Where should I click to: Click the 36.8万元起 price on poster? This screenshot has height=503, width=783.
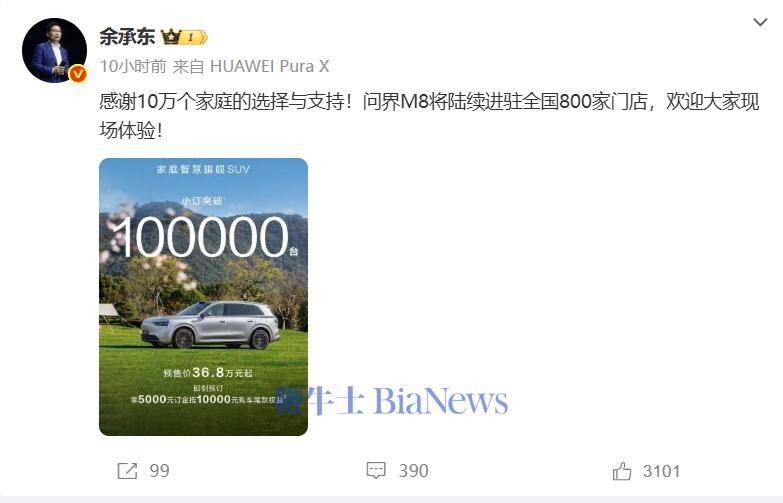tap(222, 373)
